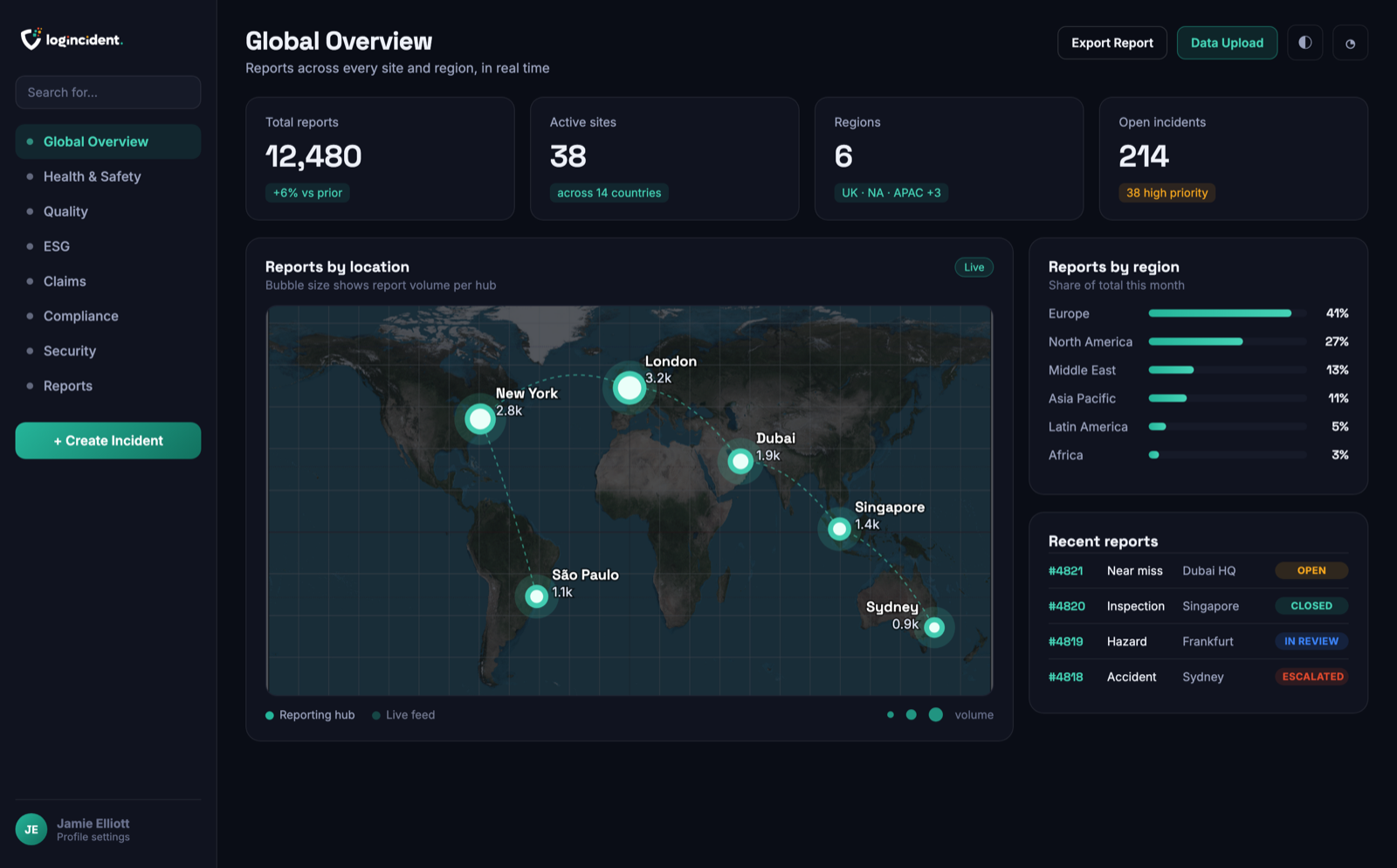1397x868 pixels.
Task: Select the São Paulo hub bubble
Action: [536, 596]
